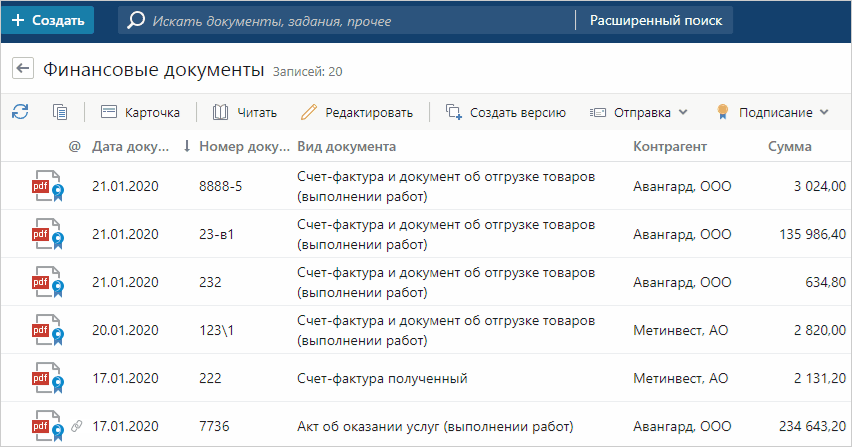
Task: Expand the Отправка dropdown
Action: click(x=639, y=112)
